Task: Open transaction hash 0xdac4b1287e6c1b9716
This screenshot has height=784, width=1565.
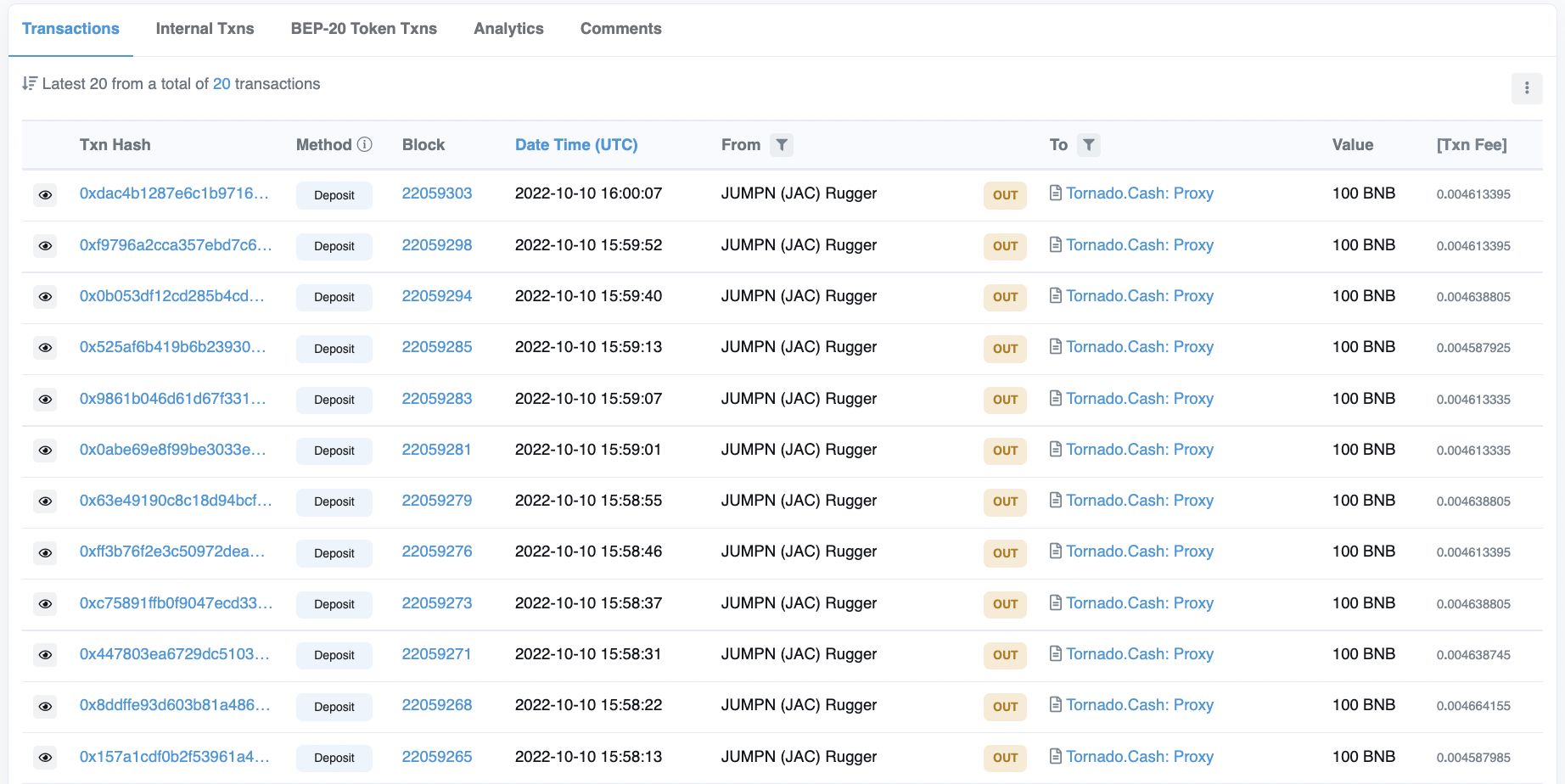Action: (174, 193)
